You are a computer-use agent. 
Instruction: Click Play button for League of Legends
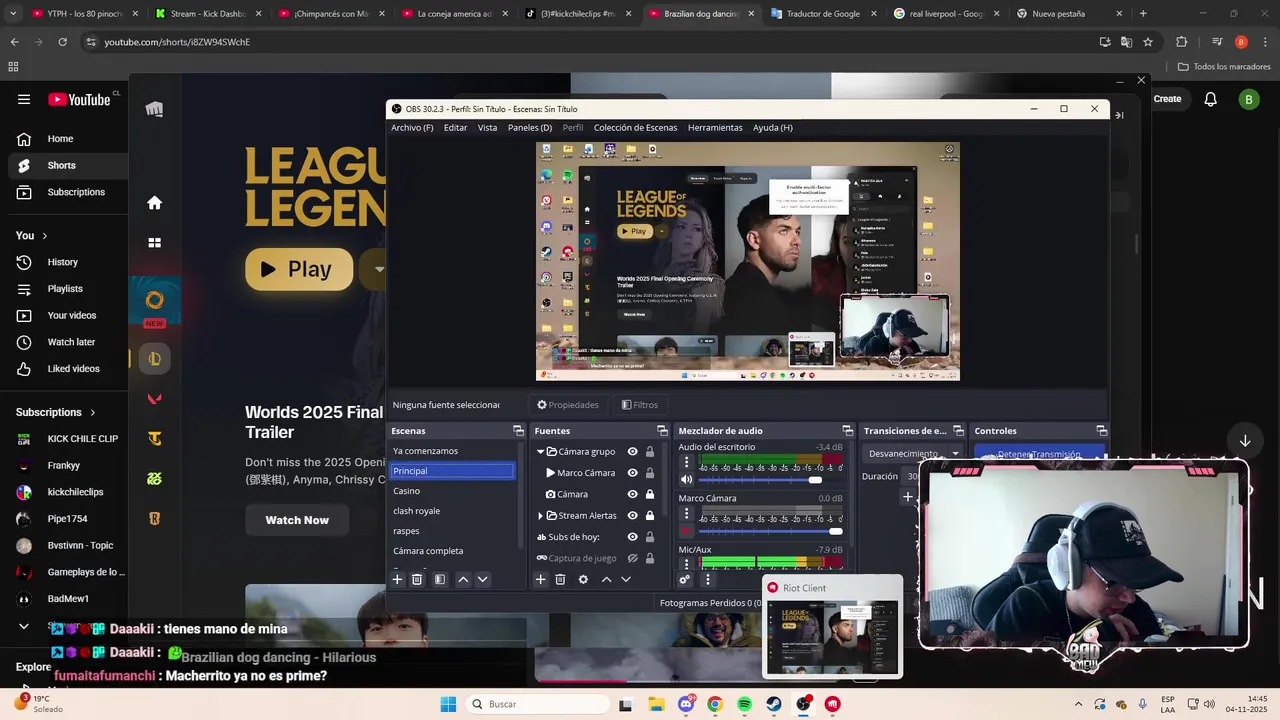tap(298, 269)
